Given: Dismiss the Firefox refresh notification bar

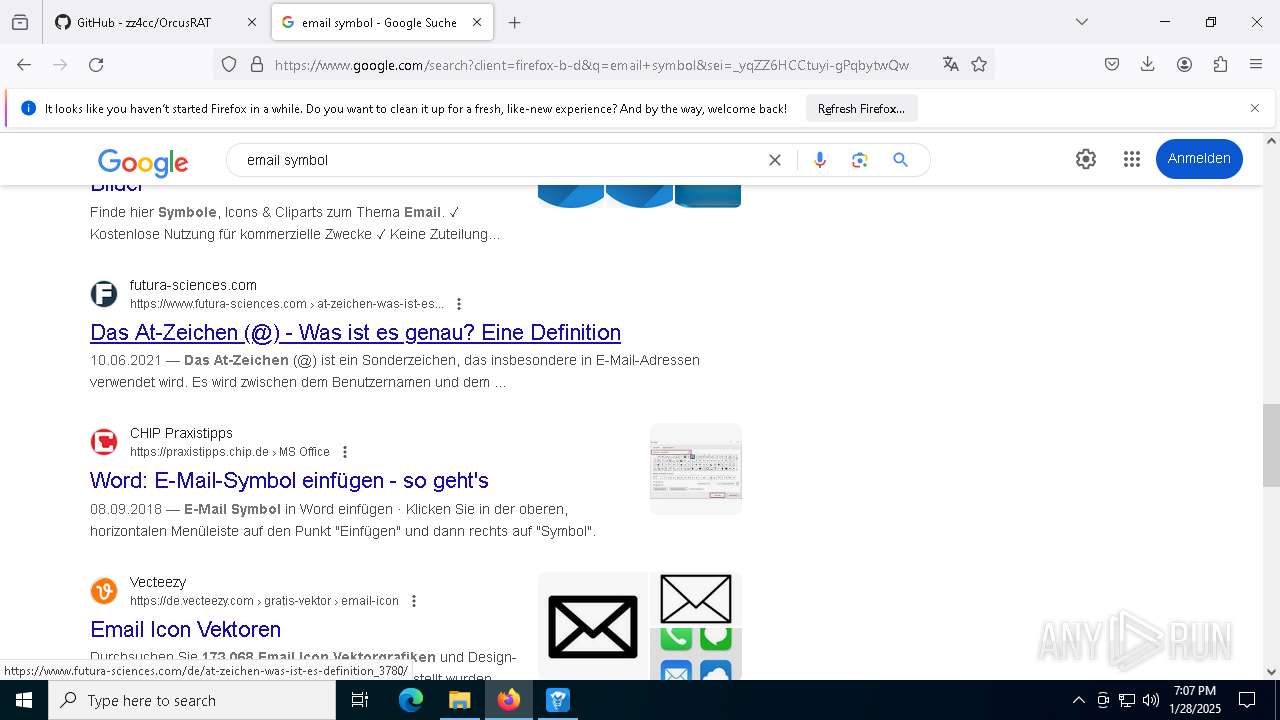Looking at the screenshot, I should (1255, 108).
